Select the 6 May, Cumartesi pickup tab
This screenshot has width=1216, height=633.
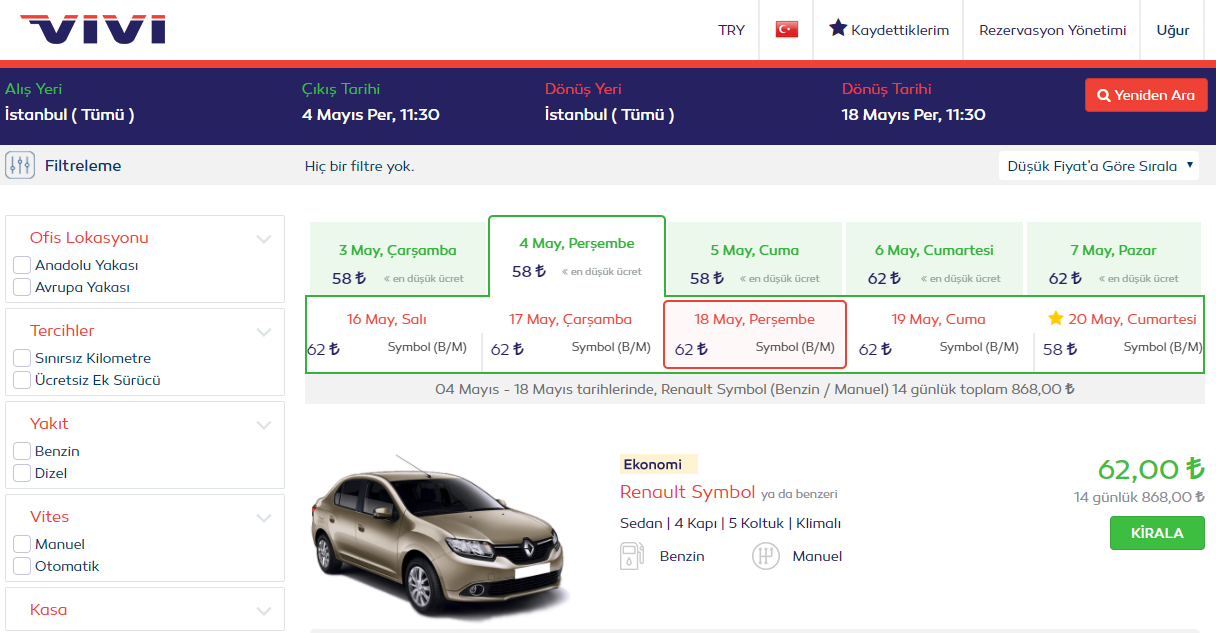coord(934,259)
